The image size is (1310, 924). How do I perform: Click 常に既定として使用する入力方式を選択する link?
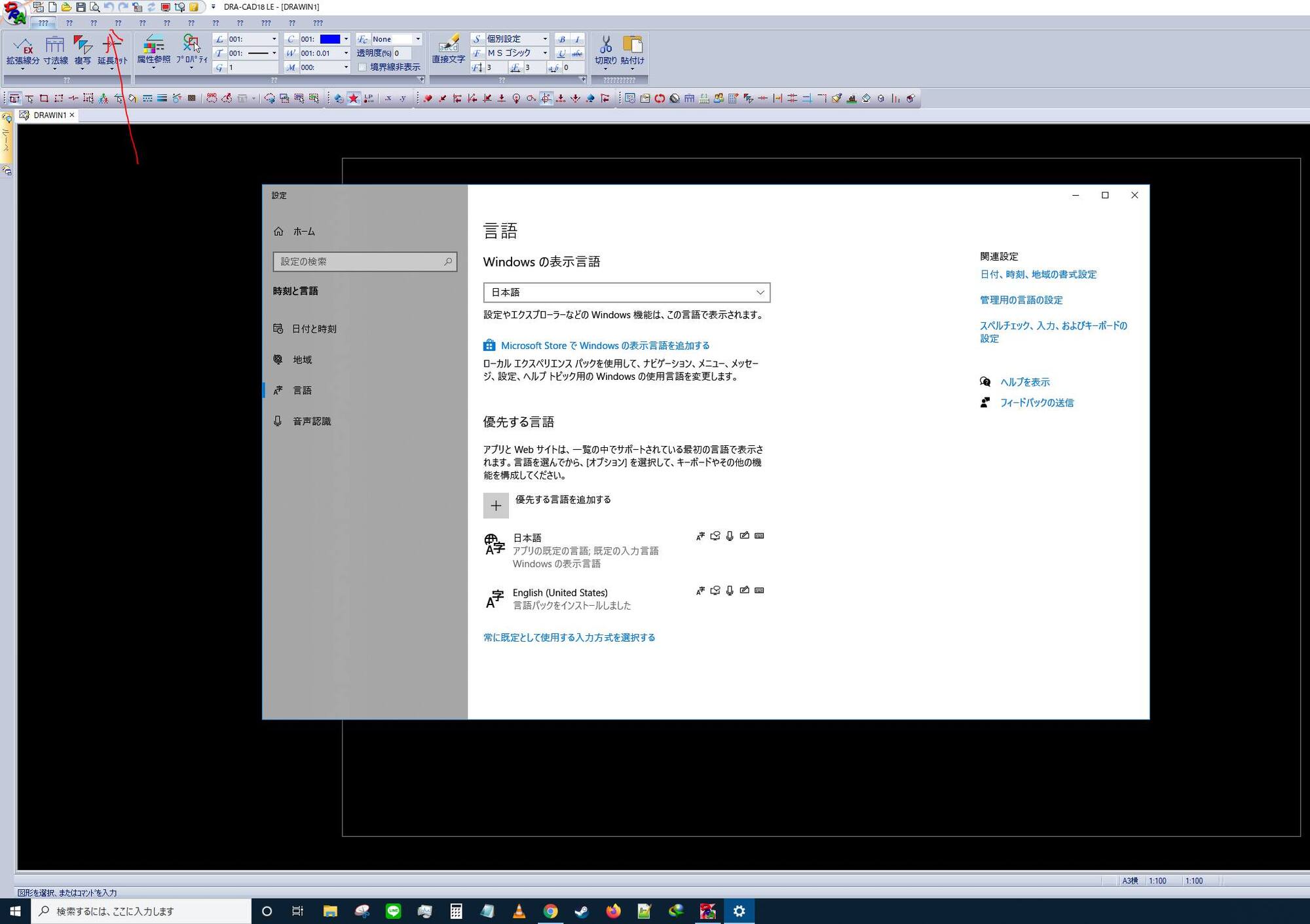[x=569, y=637]
